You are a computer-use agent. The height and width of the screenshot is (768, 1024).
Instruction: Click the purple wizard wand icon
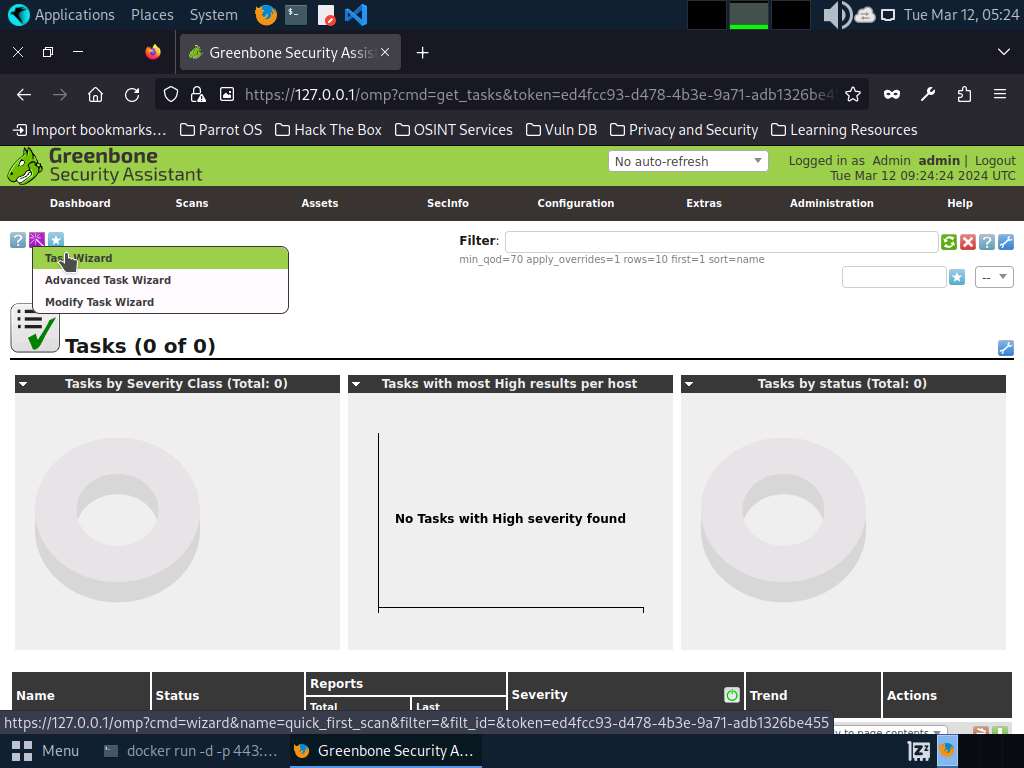click(37, 240)
